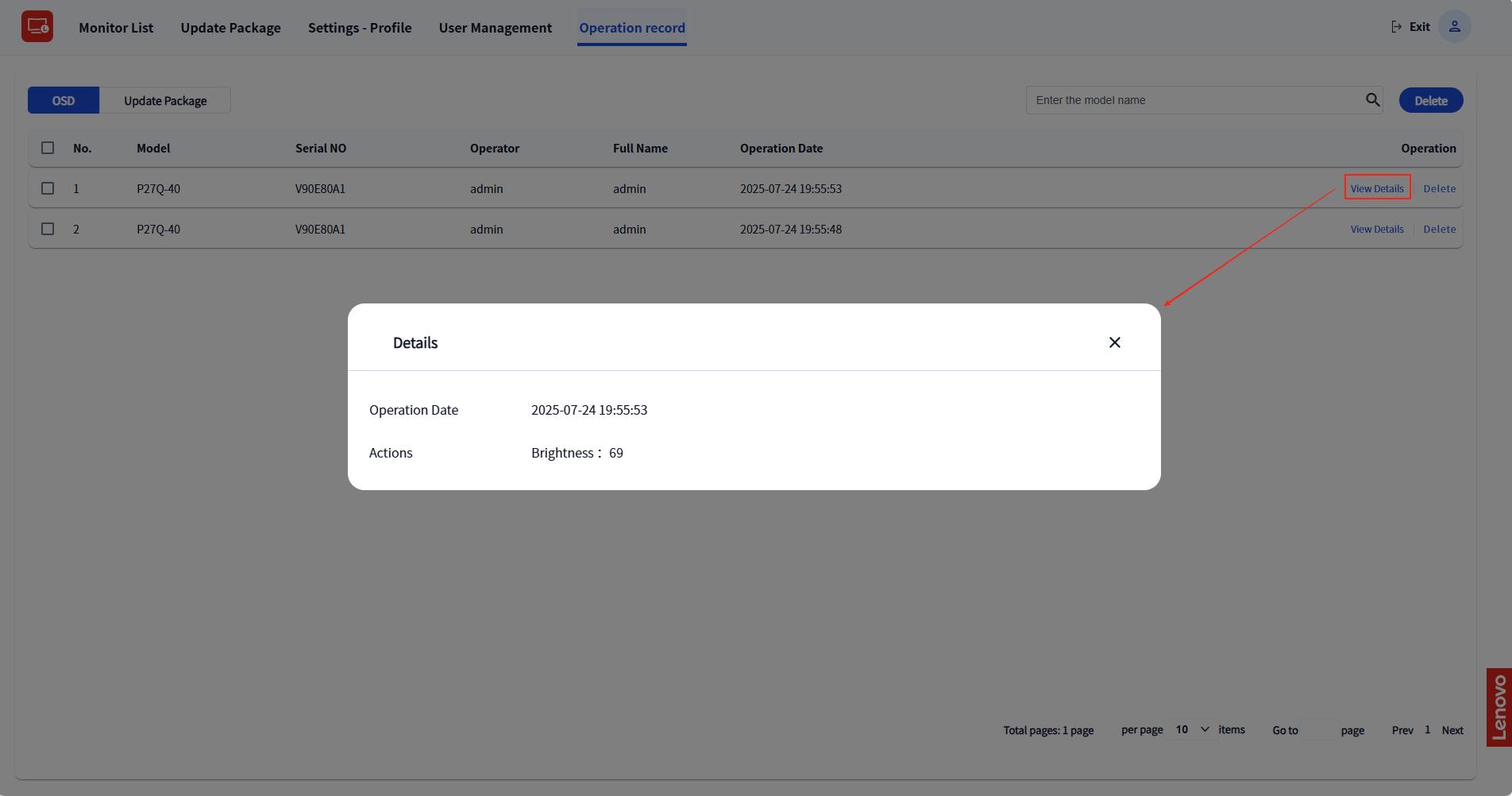
Task: Click the search magnifier icon
Action: [1372, 100]
